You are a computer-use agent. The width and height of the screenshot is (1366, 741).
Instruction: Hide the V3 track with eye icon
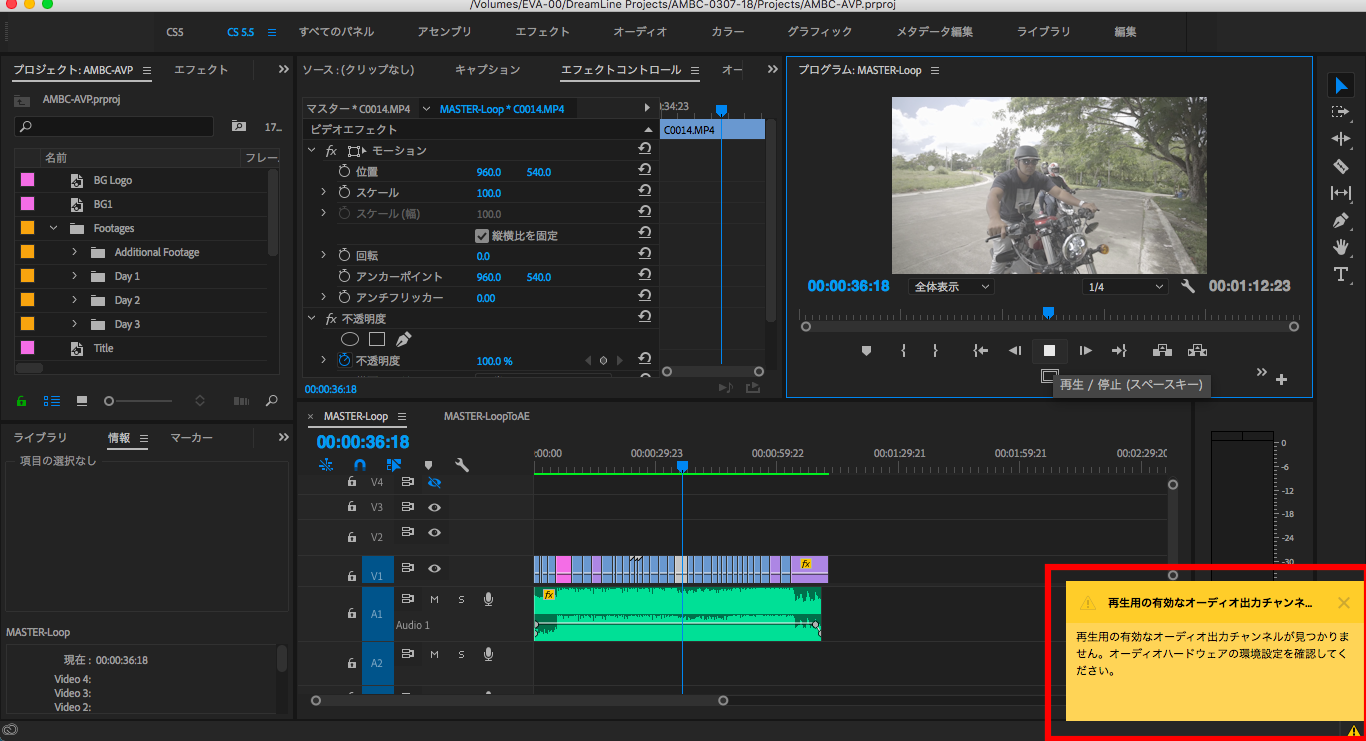pyautogui.click(x=434, y=507)
